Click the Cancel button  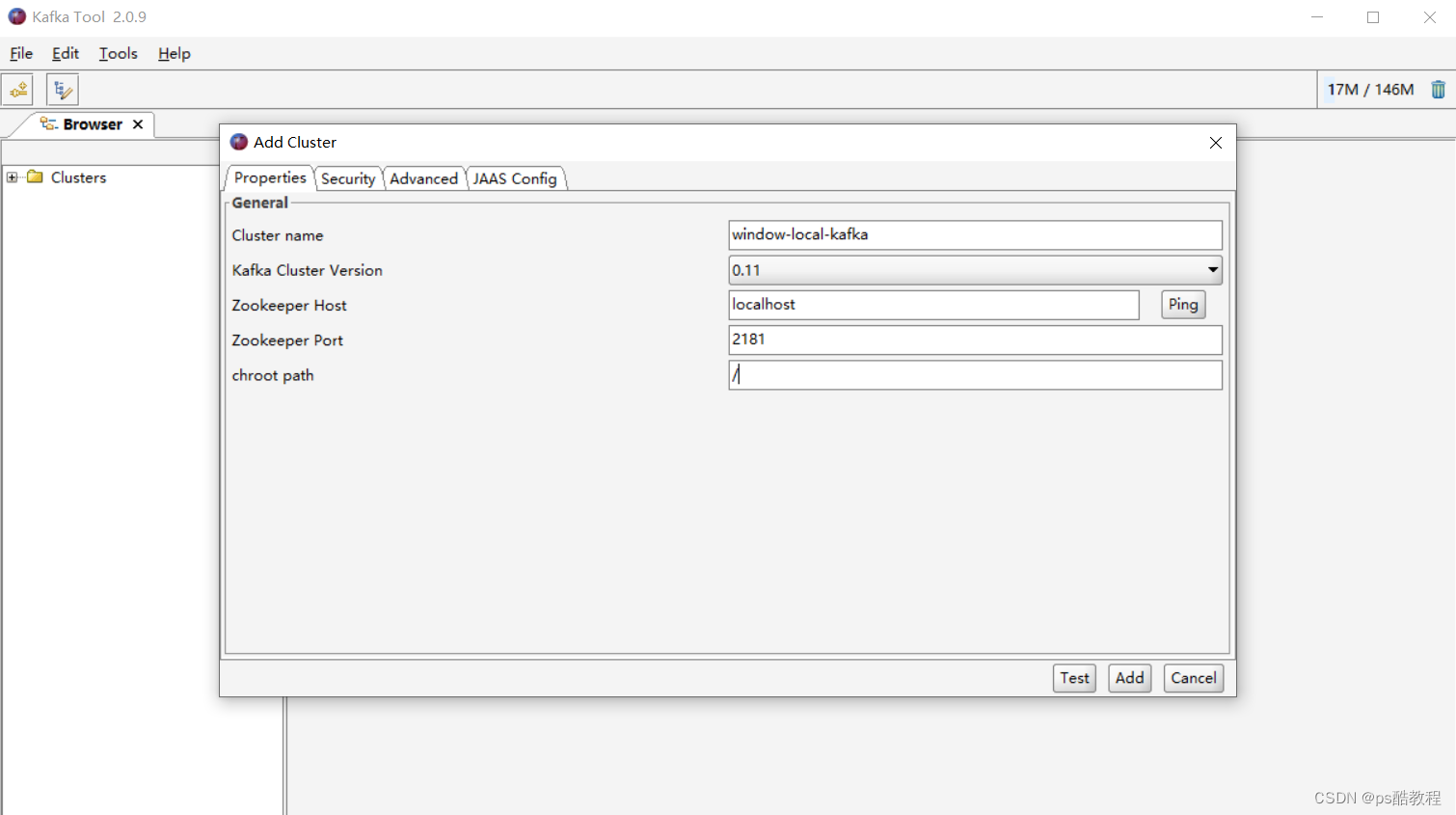[1194, 678]
